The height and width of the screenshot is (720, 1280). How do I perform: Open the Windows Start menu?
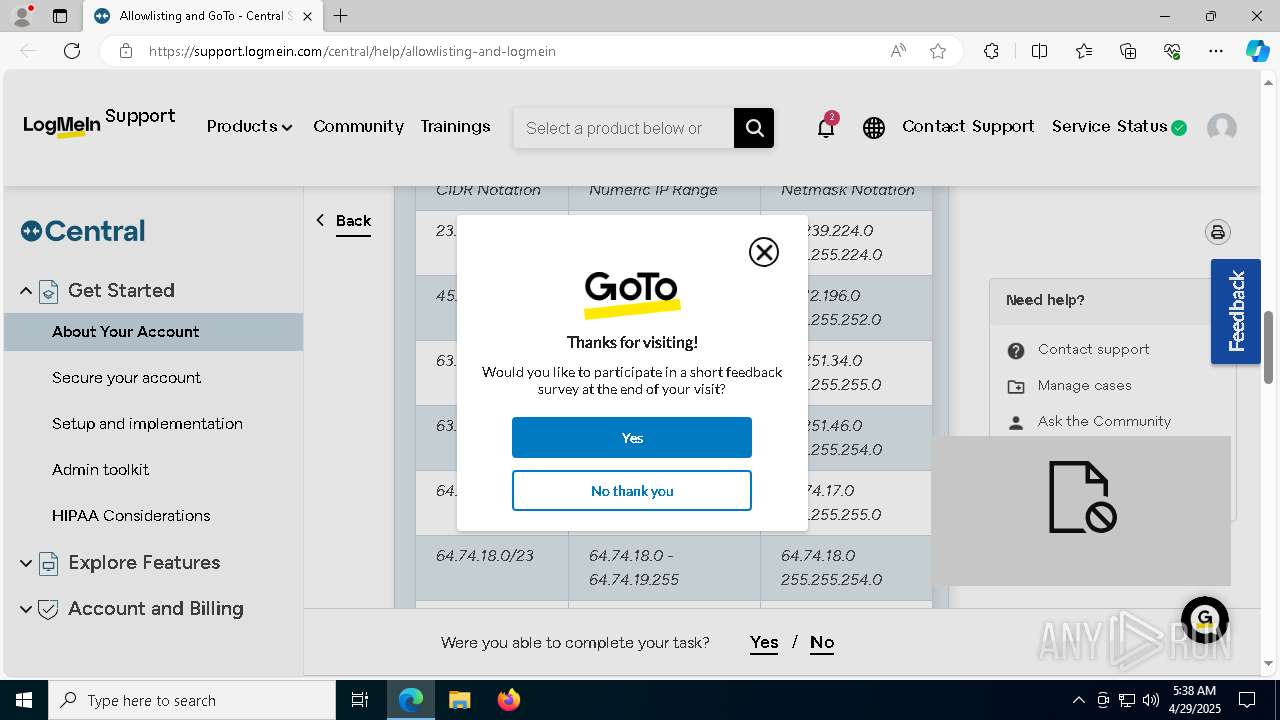click(x=24, y=700)
